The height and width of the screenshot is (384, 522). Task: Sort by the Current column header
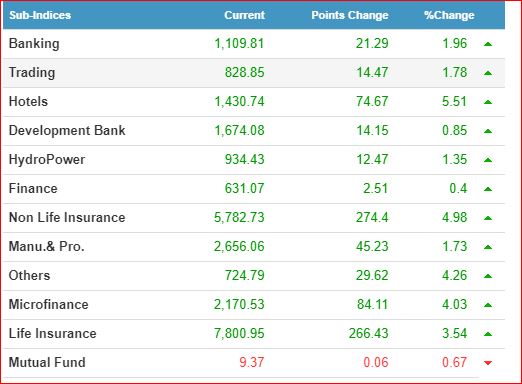(245, 15)
